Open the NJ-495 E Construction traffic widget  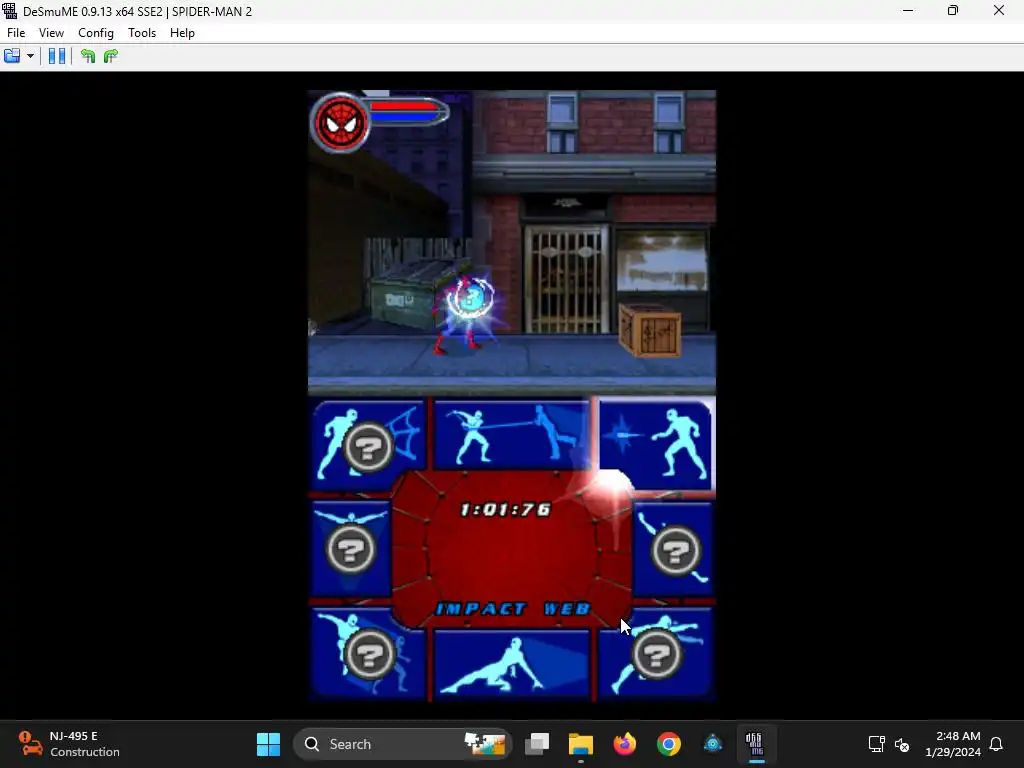[69, 744]
